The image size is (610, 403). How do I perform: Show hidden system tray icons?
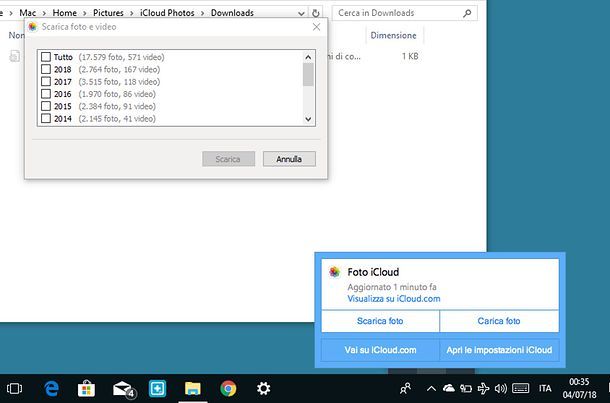click(431, 389)
